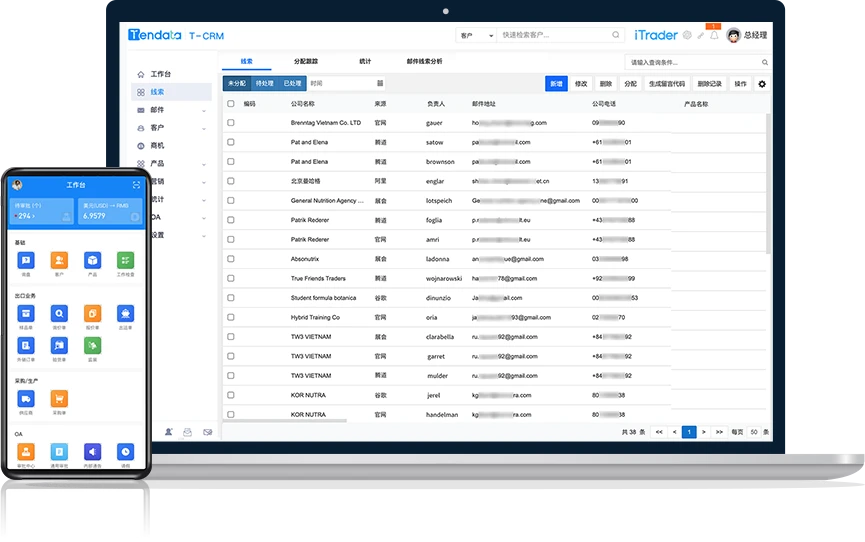
Task: Open the 工作检查 green icon on the phone
Action: [125, 260]
